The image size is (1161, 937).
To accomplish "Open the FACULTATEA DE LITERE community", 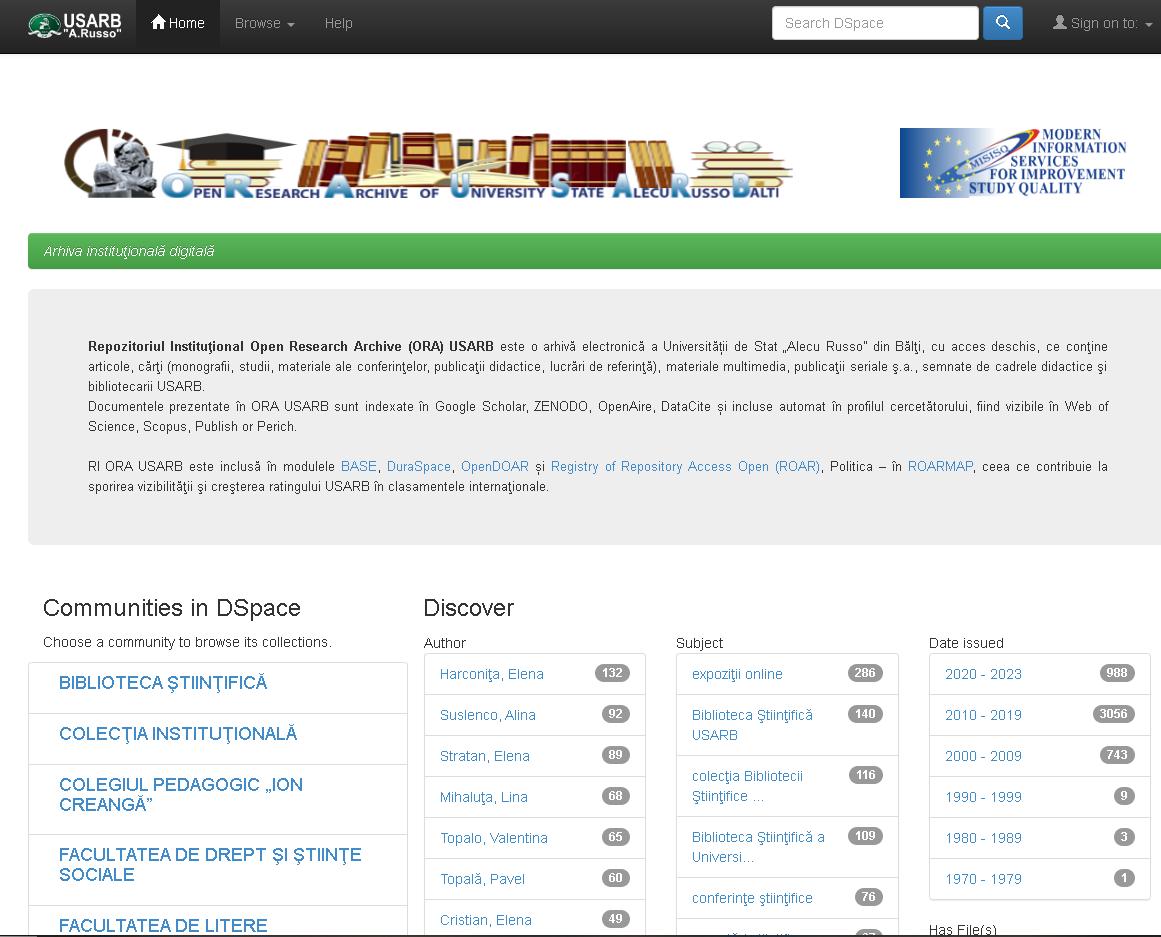I will 163,926.
